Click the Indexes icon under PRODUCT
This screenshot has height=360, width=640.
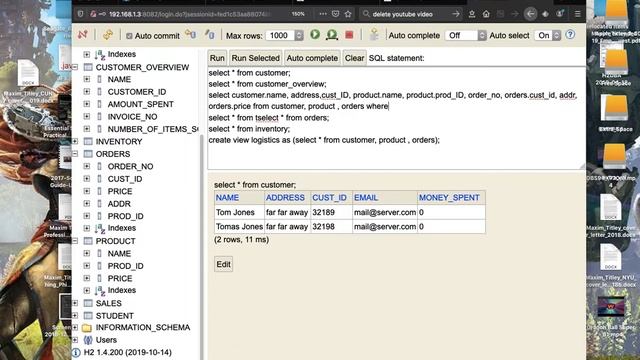(x=100, y=290)
